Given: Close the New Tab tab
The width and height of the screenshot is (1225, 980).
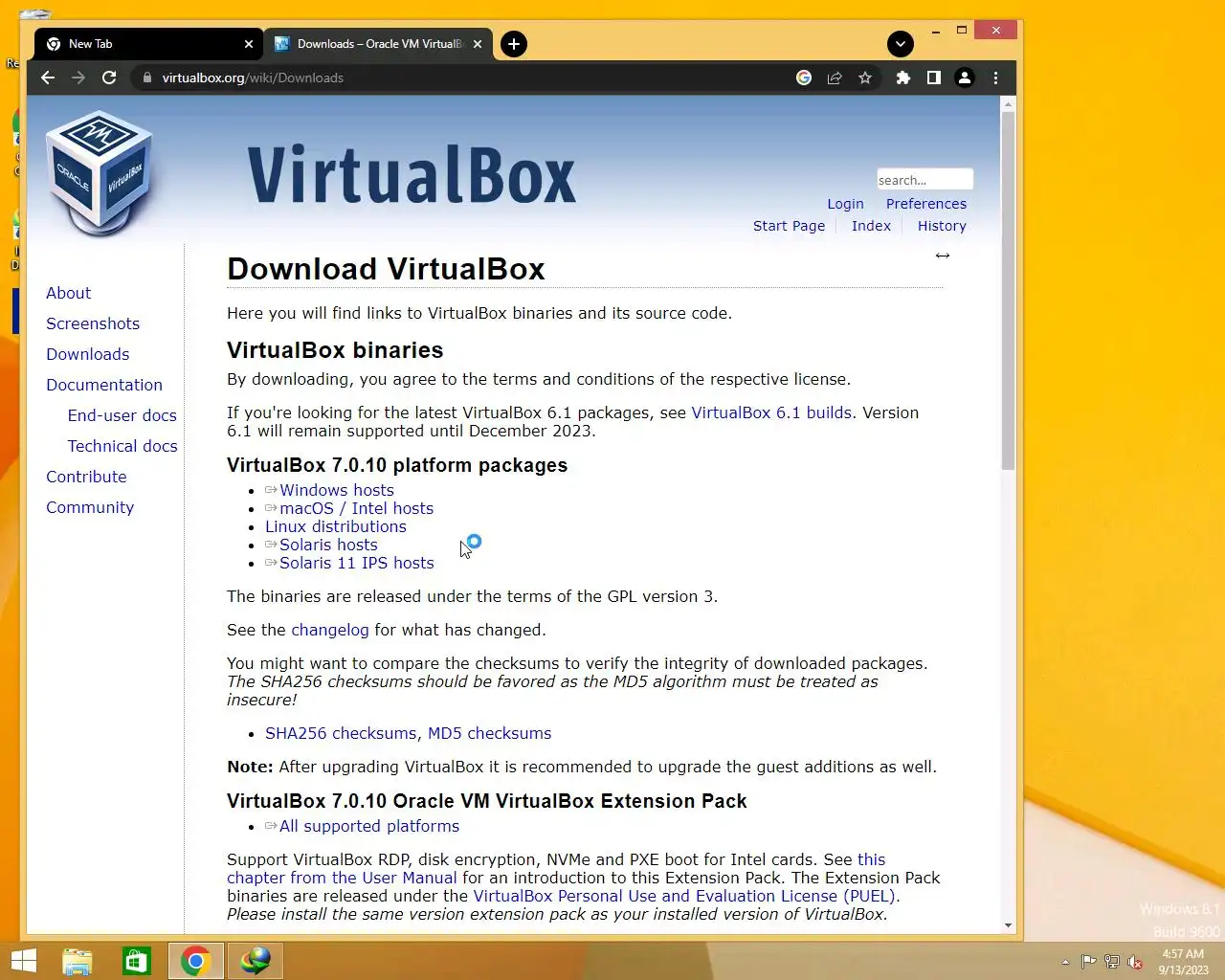Looking at the screenshot, I should (x=249, y=44).
